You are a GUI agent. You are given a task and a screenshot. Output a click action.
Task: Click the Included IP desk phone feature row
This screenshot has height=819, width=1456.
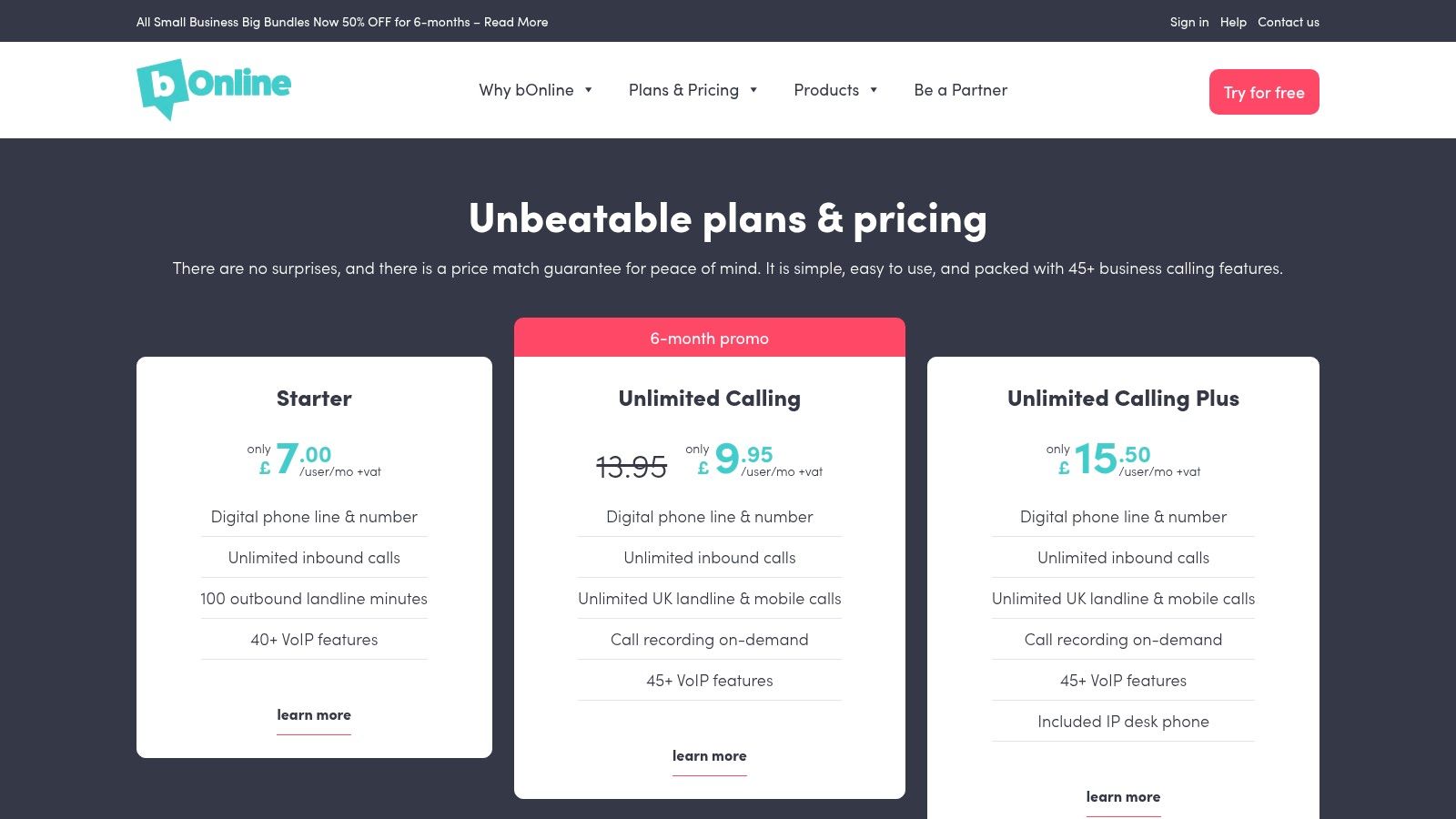(x=1123, y=721)
